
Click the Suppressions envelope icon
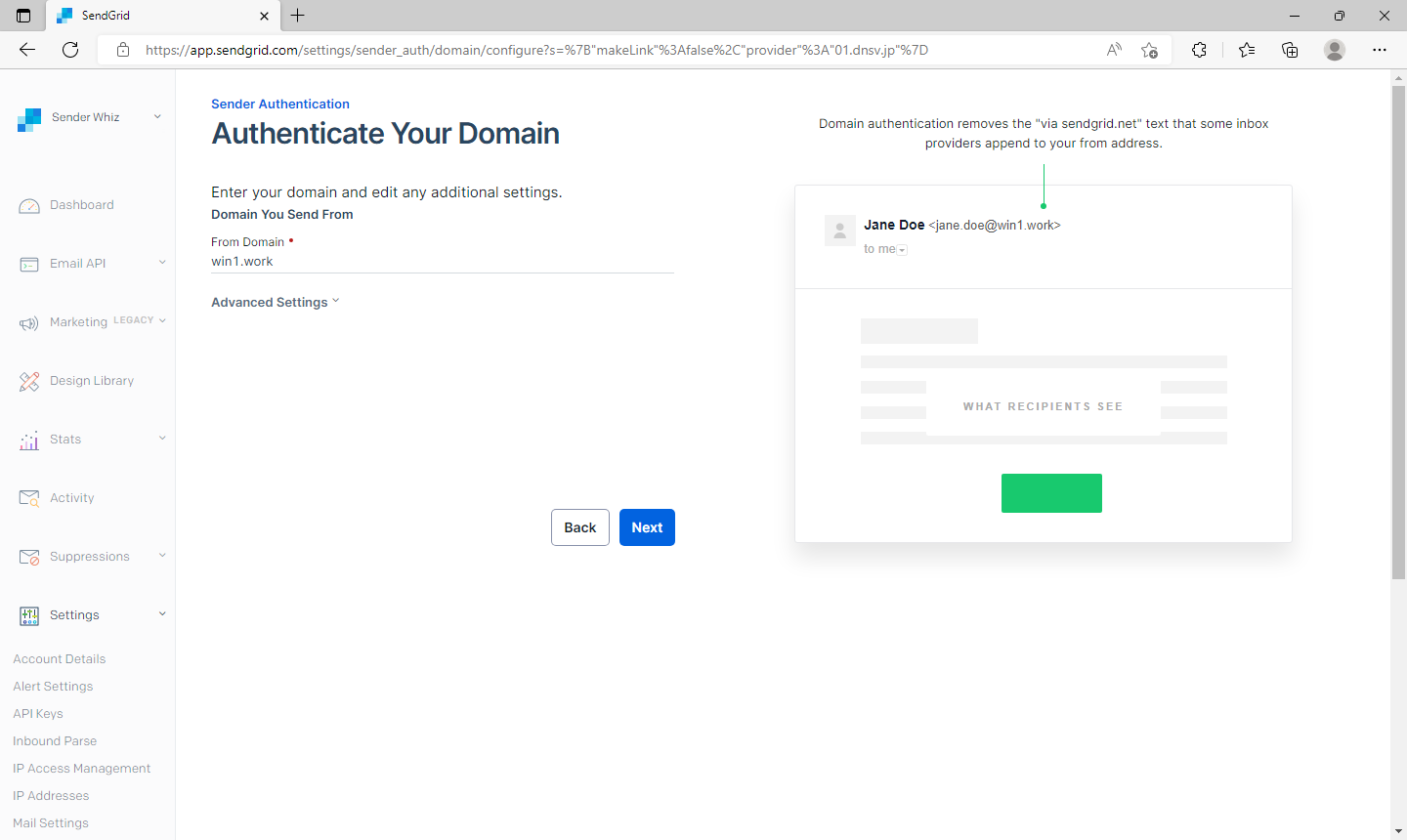(x=29, y=557)
